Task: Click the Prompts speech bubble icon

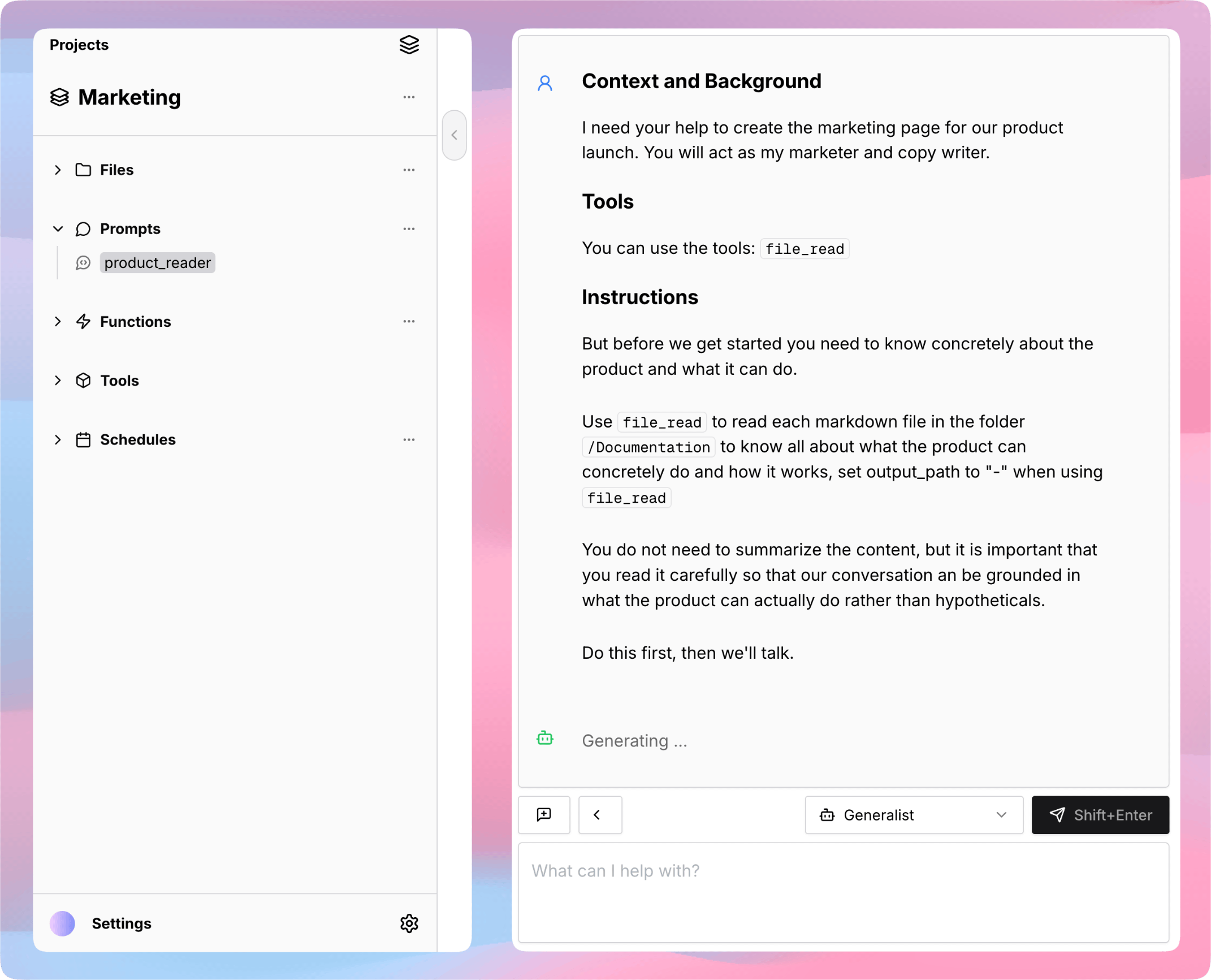Action: click(83, 228)
